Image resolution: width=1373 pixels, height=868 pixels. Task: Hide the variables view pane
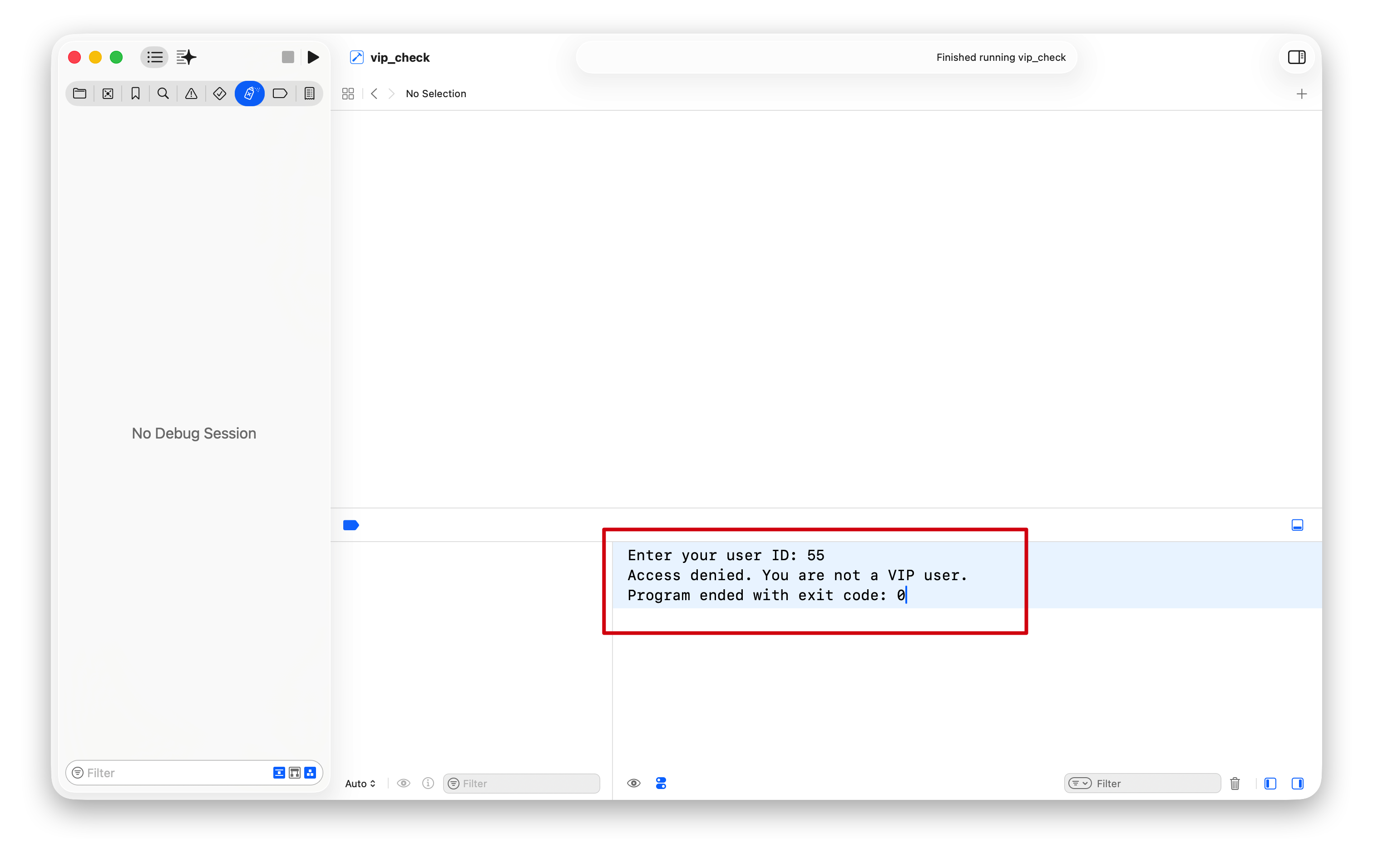point(1270,783)
